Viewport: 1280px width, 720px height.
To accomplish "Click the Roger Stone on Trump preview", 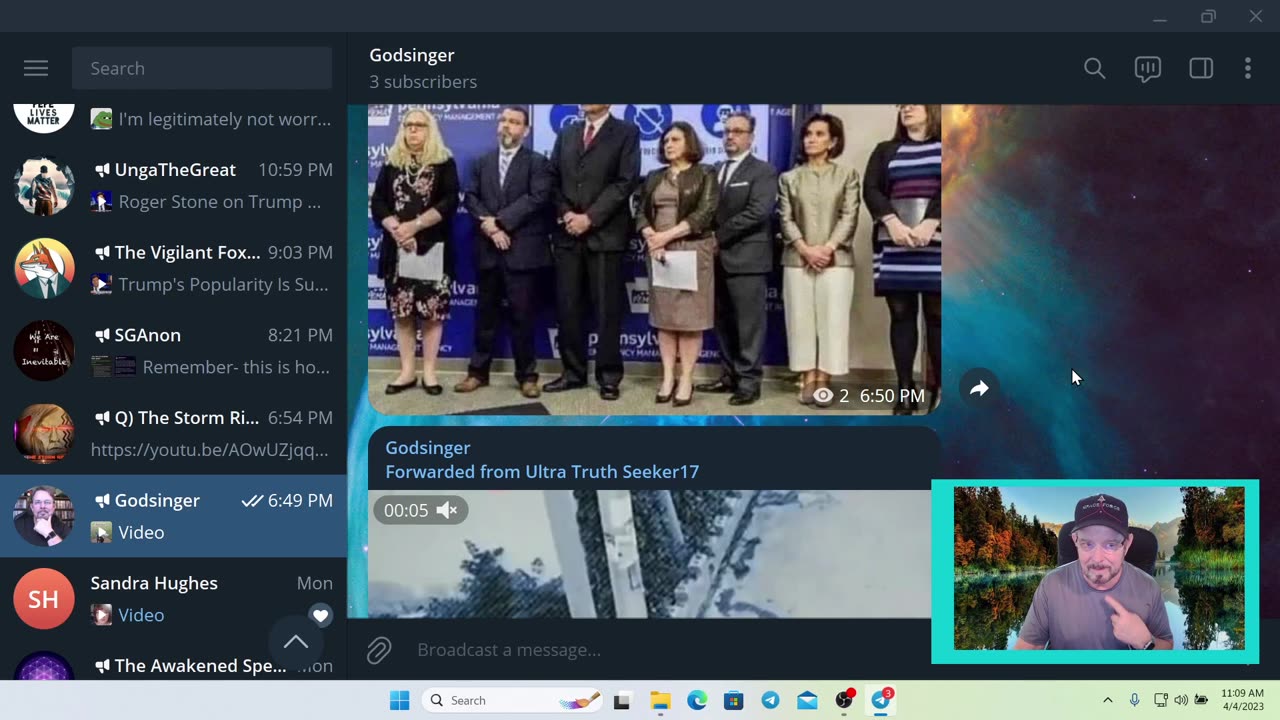I will coord(220,202).
